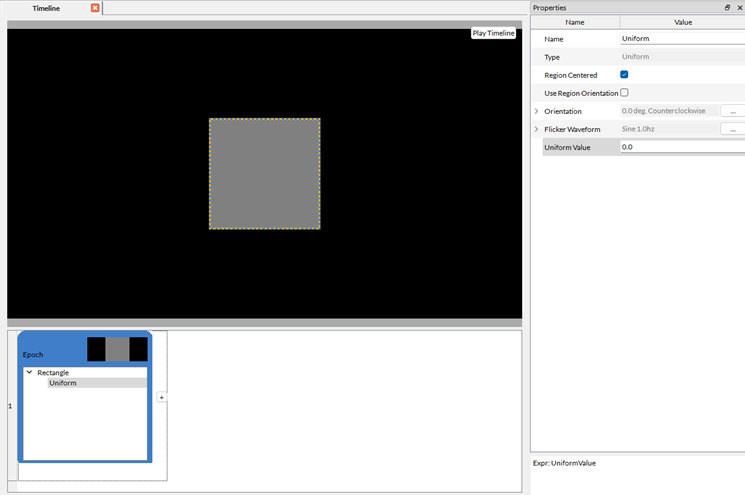This screenshot has width=745, height=495.
Task: Edit the Name field containing Uniform
Action: tap(682, 39)
